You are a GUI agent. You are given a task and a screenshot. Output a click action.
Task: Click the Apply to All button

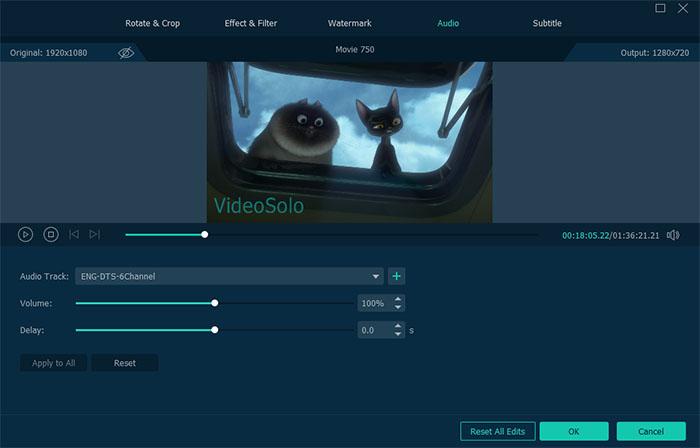tap(54, 363)
